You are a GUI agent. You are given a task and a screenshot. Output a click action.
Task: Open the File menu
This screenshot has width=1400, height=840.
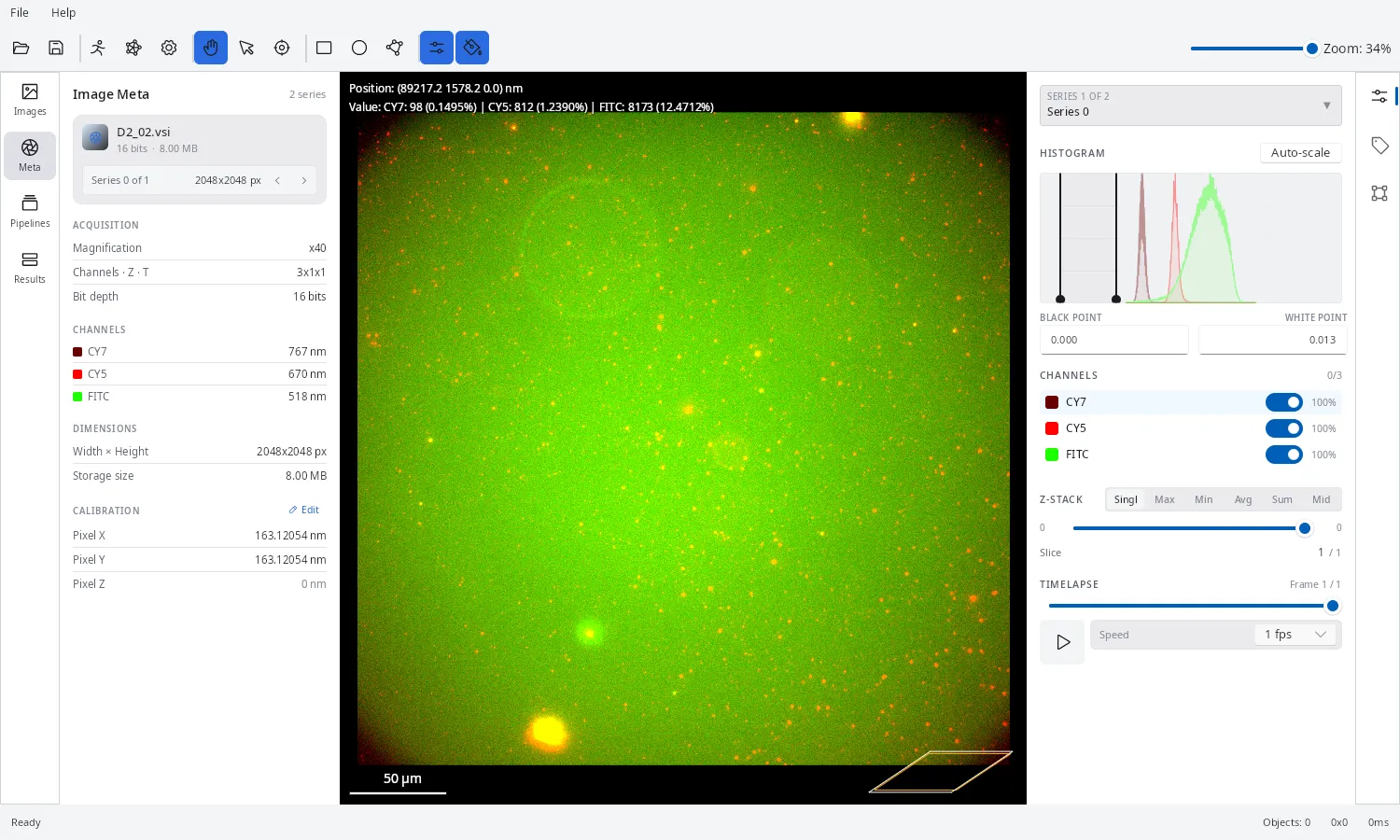click(x=20, y=12)
